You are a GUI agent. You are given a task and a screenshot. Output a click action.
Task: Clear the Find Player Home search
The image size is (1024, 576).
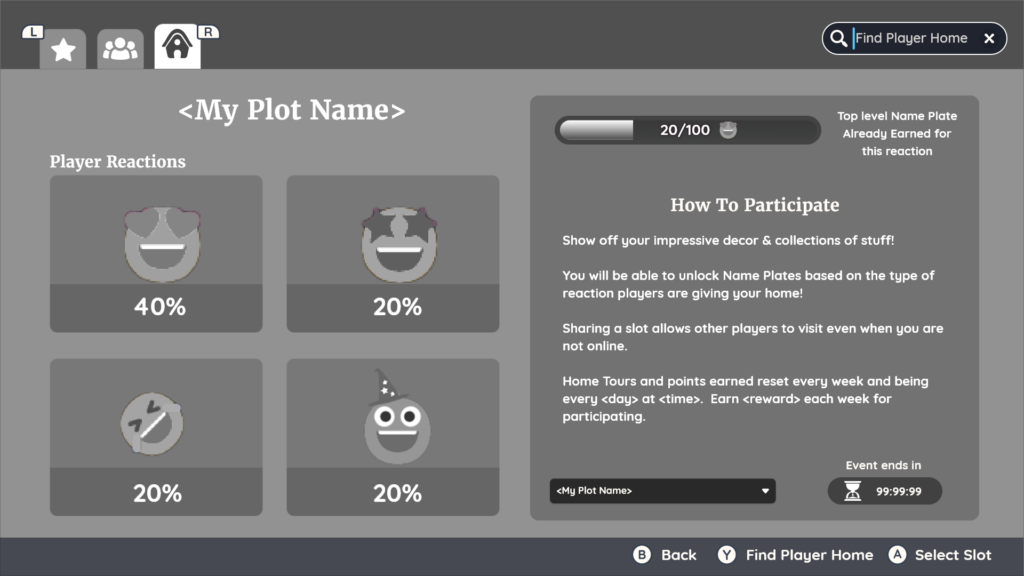pyautogui.click(x=989, y=39)
